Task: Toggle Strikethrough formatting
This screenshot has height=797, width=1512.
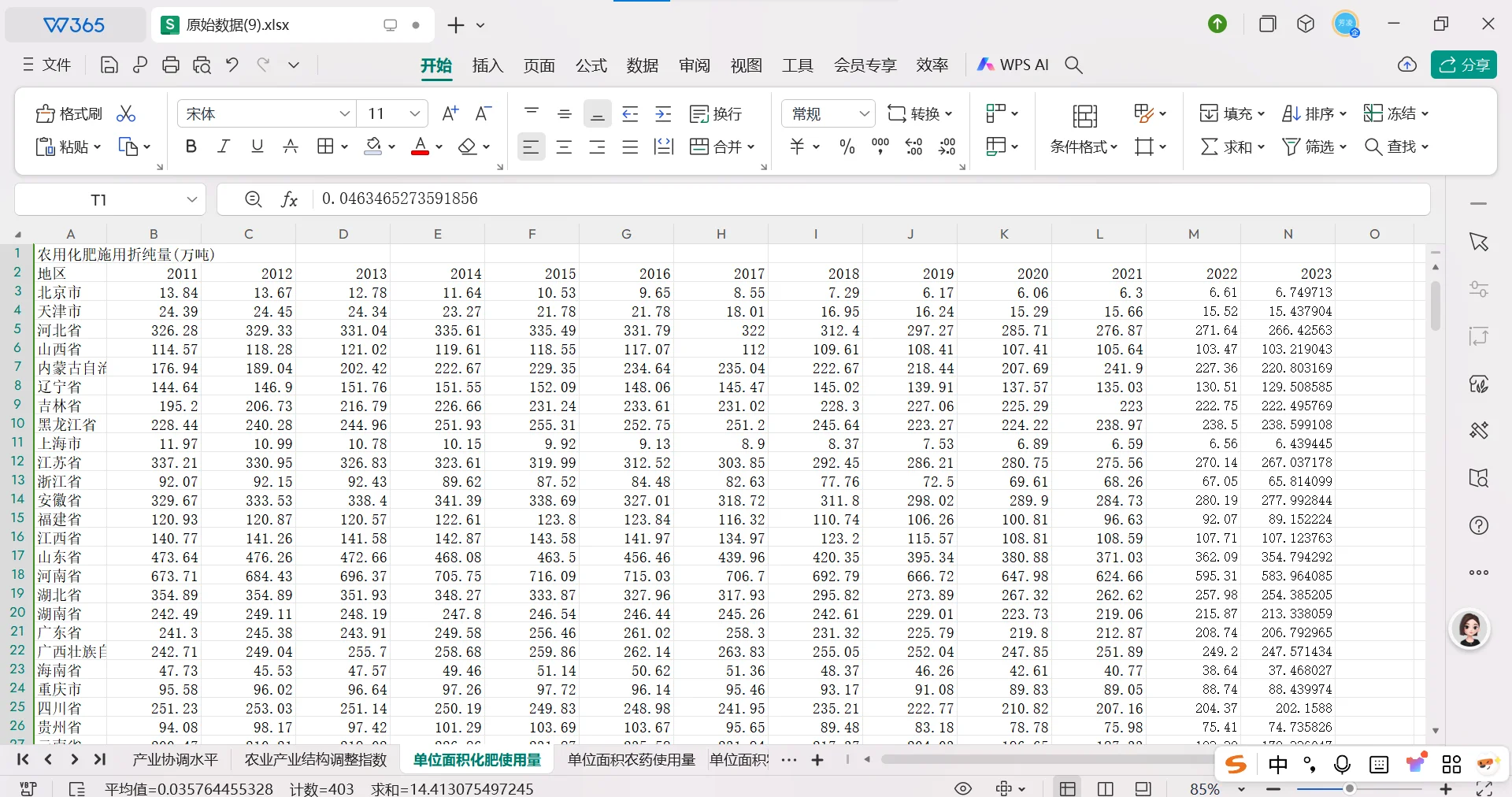Action: tap(291, 146)
